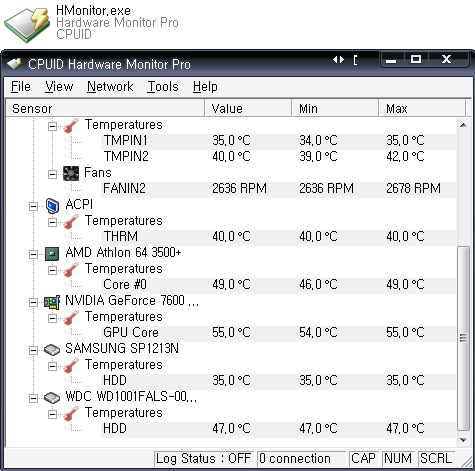
Task: Click the Value column header
Action: point(249,108)
